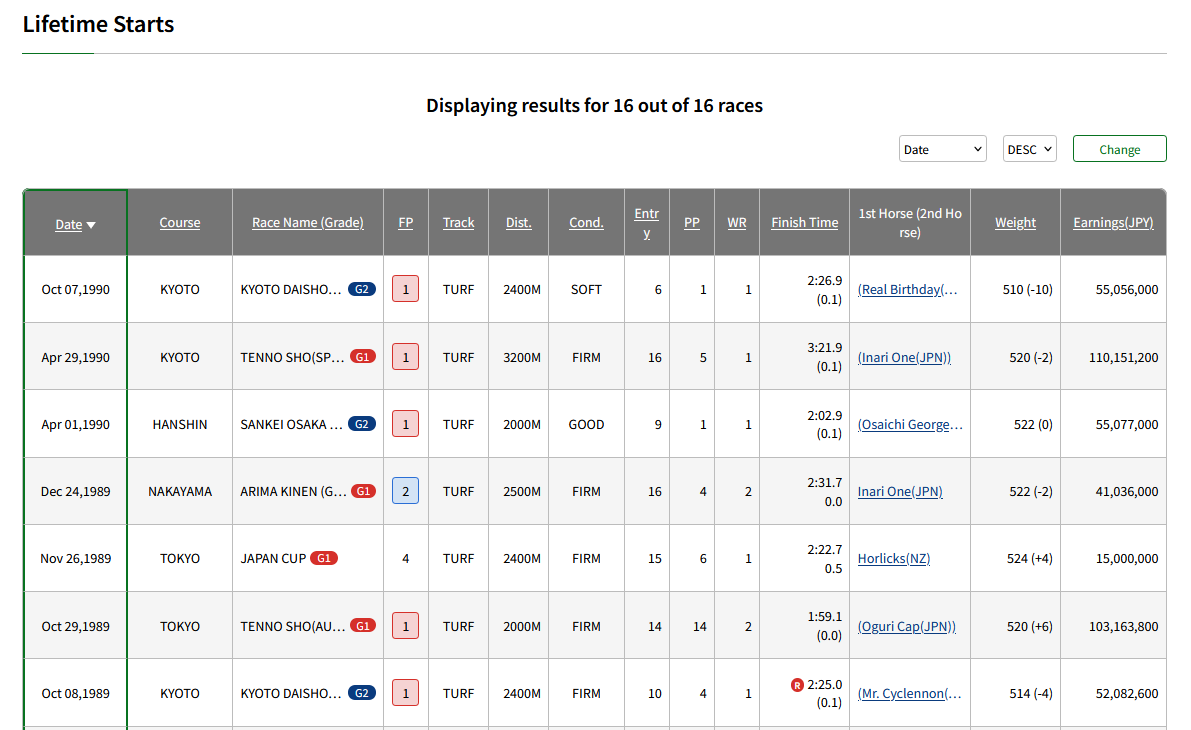Click the 15,000,000 earnings value
The width and height of the screenshot is (1191, 730).
[x=1126, y=558]
